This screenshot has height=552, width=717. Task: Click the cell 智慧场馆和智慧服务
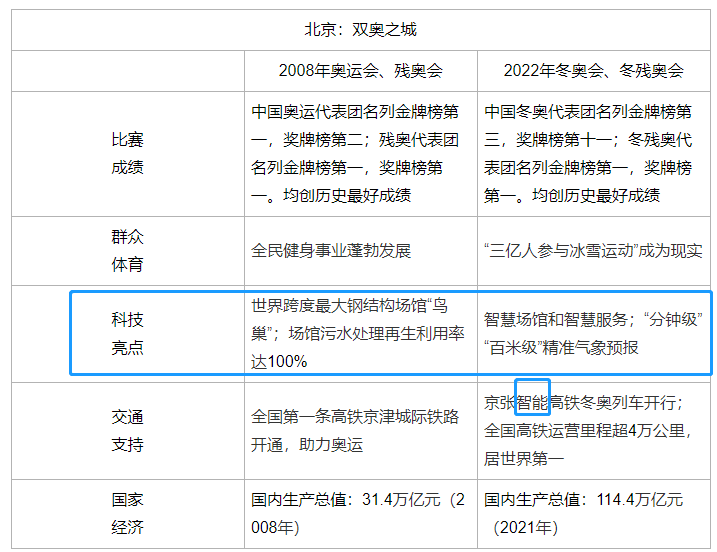pyautogui.click(x=594, y=334)
